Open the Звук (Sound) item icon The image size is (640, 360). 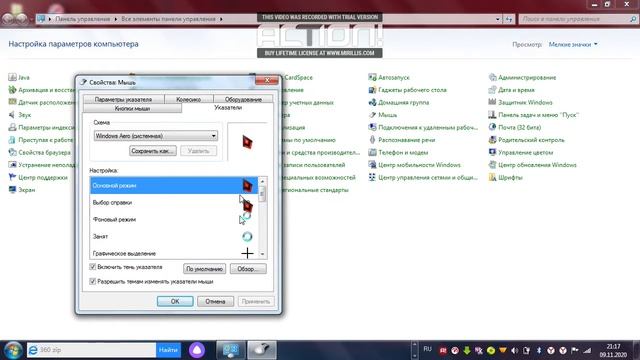point(12,115)
